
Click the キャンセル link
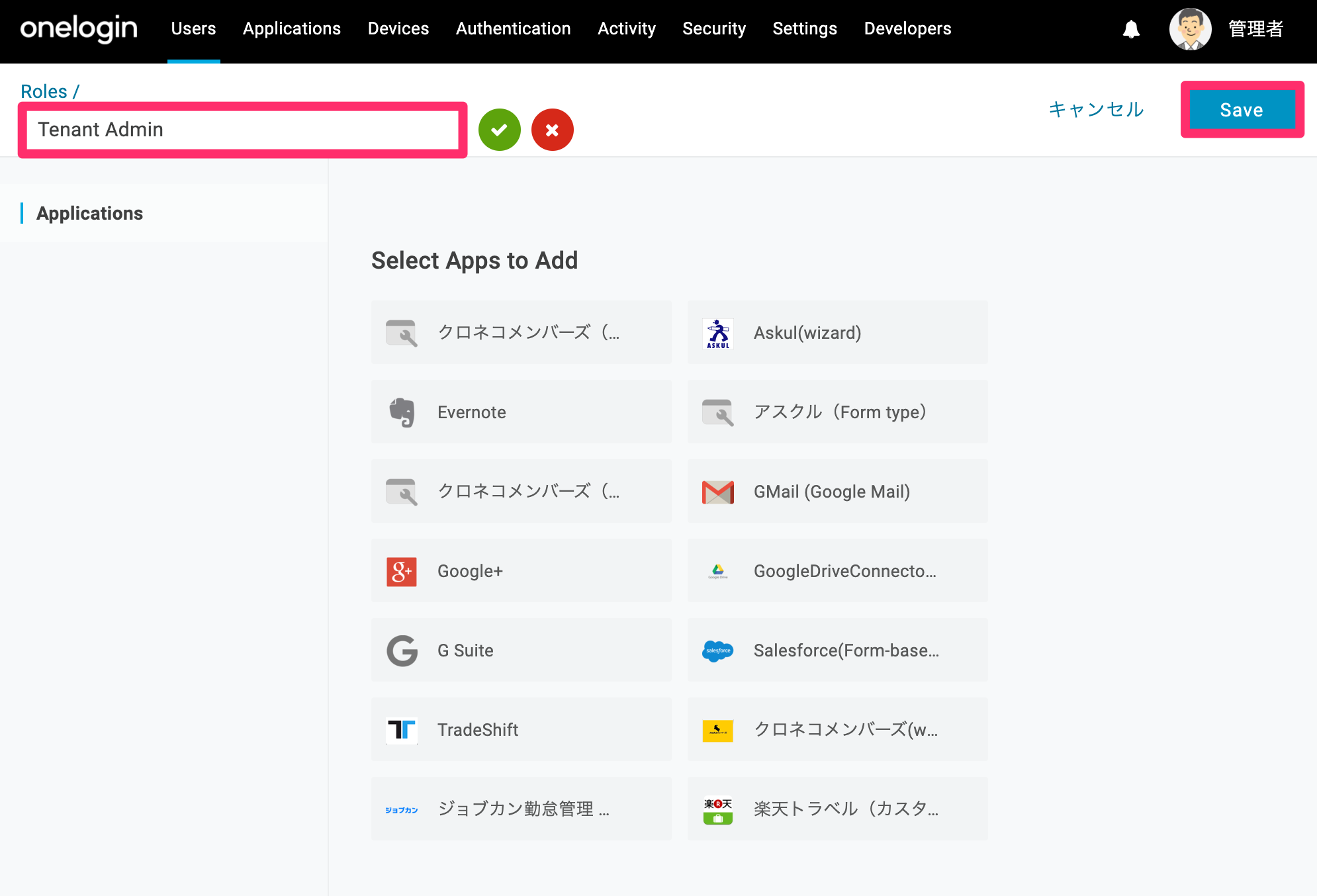click(1097, 109)
